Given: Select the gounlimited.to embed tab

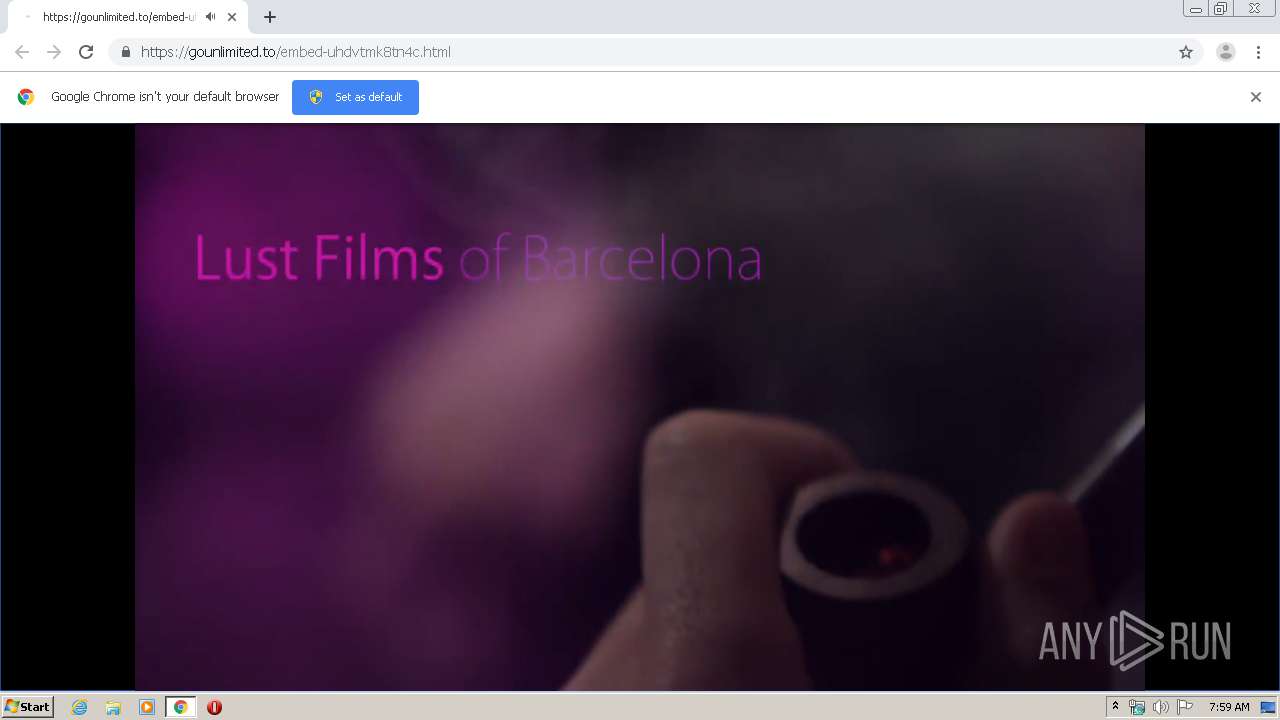Looking at the screenshot, I should point(128,17).
